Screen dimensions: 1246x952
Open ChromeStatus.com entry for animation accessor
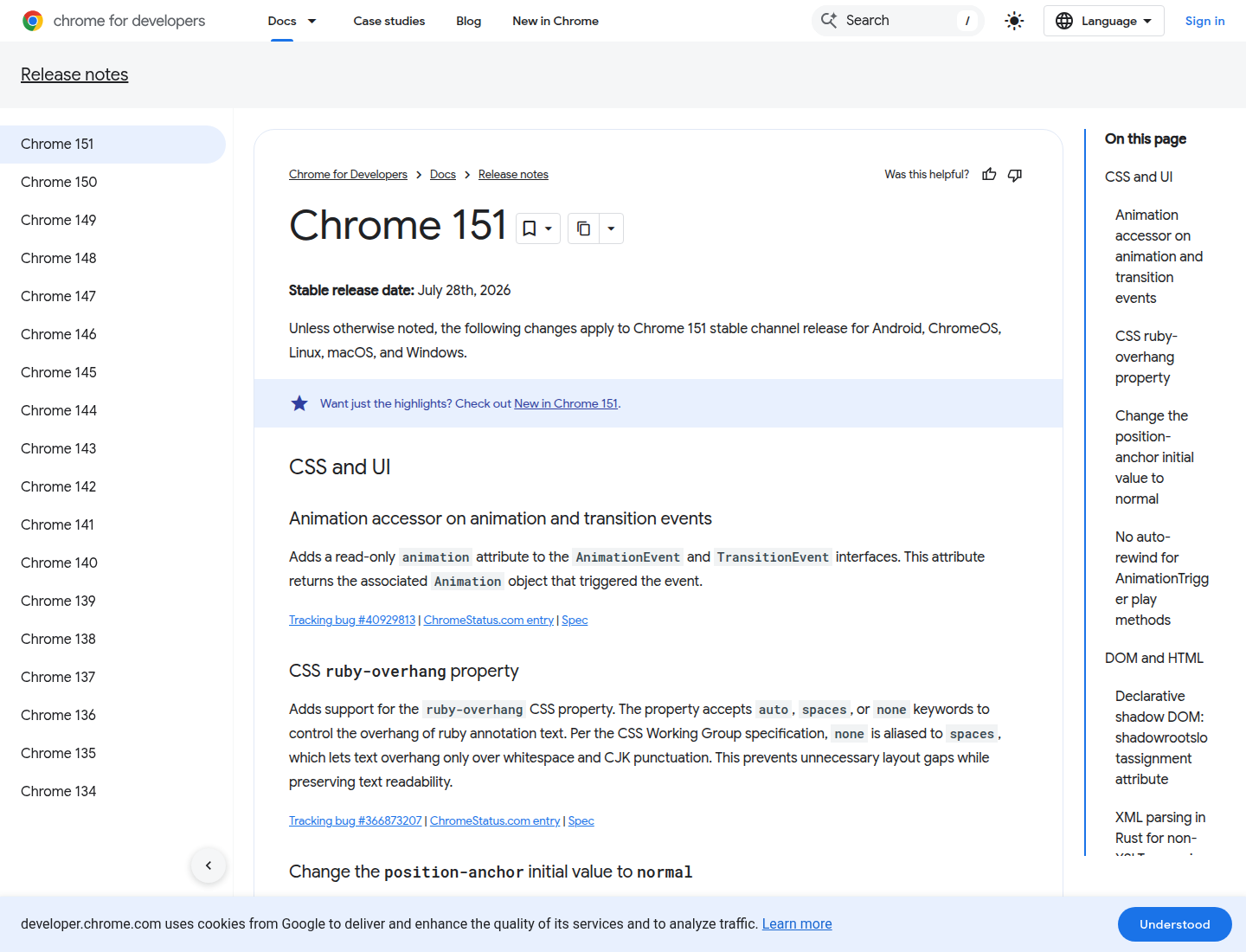tap(489, 621)
